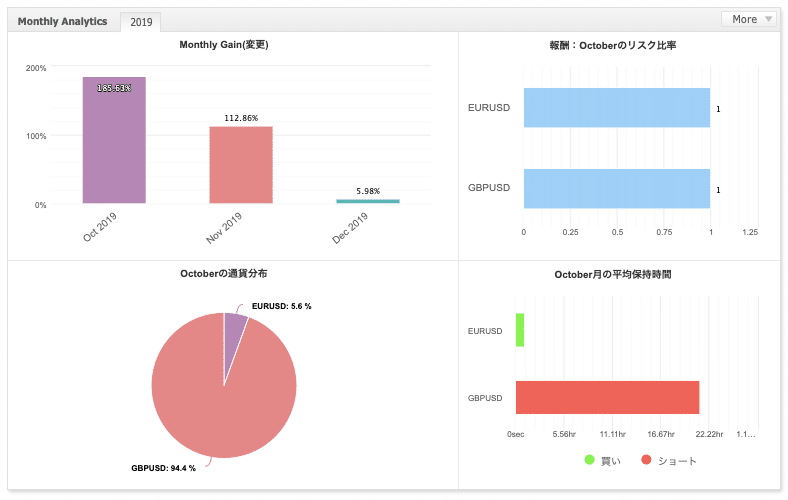788x500 pixels.
Task: Click the 5.98% value label
Action: point(368,191)
